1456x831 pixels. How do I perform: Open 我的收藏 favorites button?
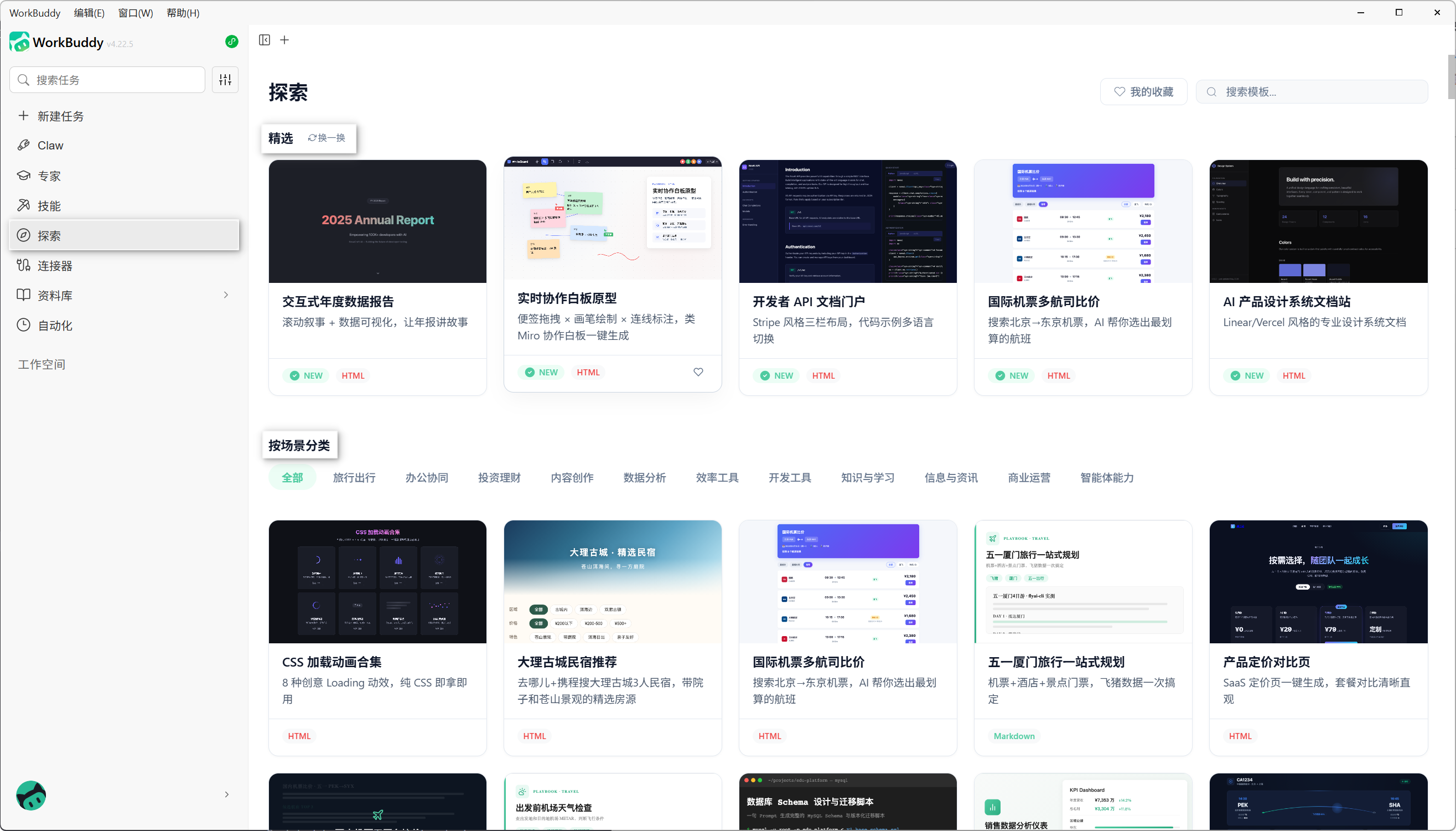[1143, 92]
